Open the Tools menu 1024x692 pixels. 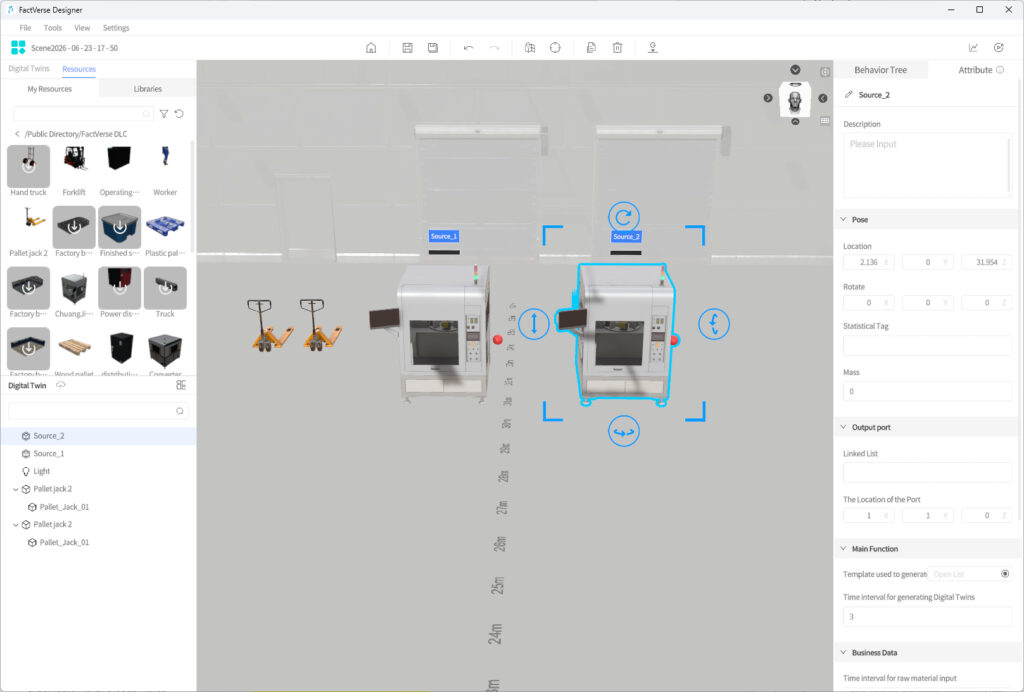pyautogui.click(x=53, y=27)
